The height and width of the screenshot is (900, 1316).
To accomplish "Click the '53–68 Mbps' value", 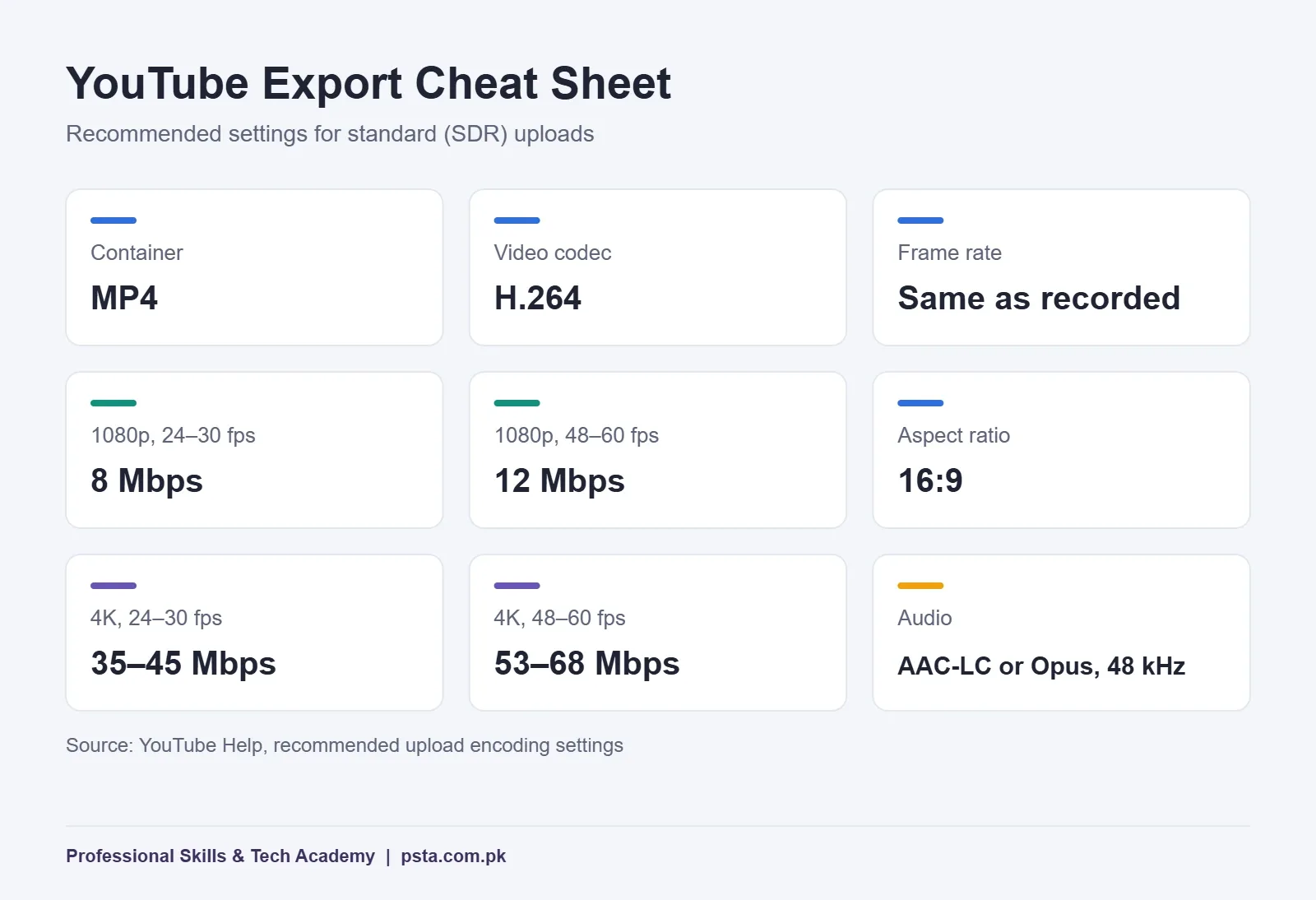I will tap(587, 664).
